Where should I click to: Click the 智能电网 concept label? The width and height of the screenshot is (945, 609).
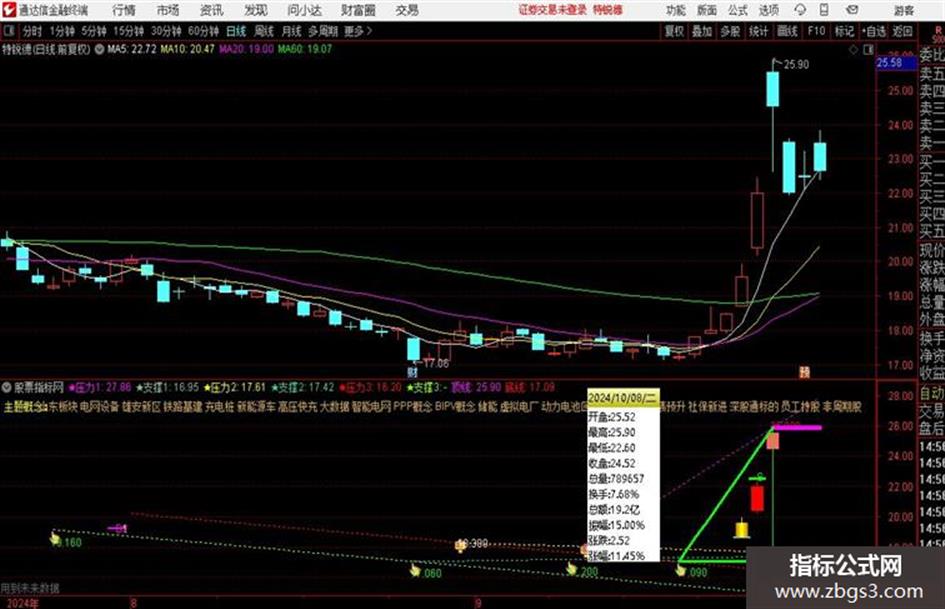pyautogui.click(x=371, y=407)
